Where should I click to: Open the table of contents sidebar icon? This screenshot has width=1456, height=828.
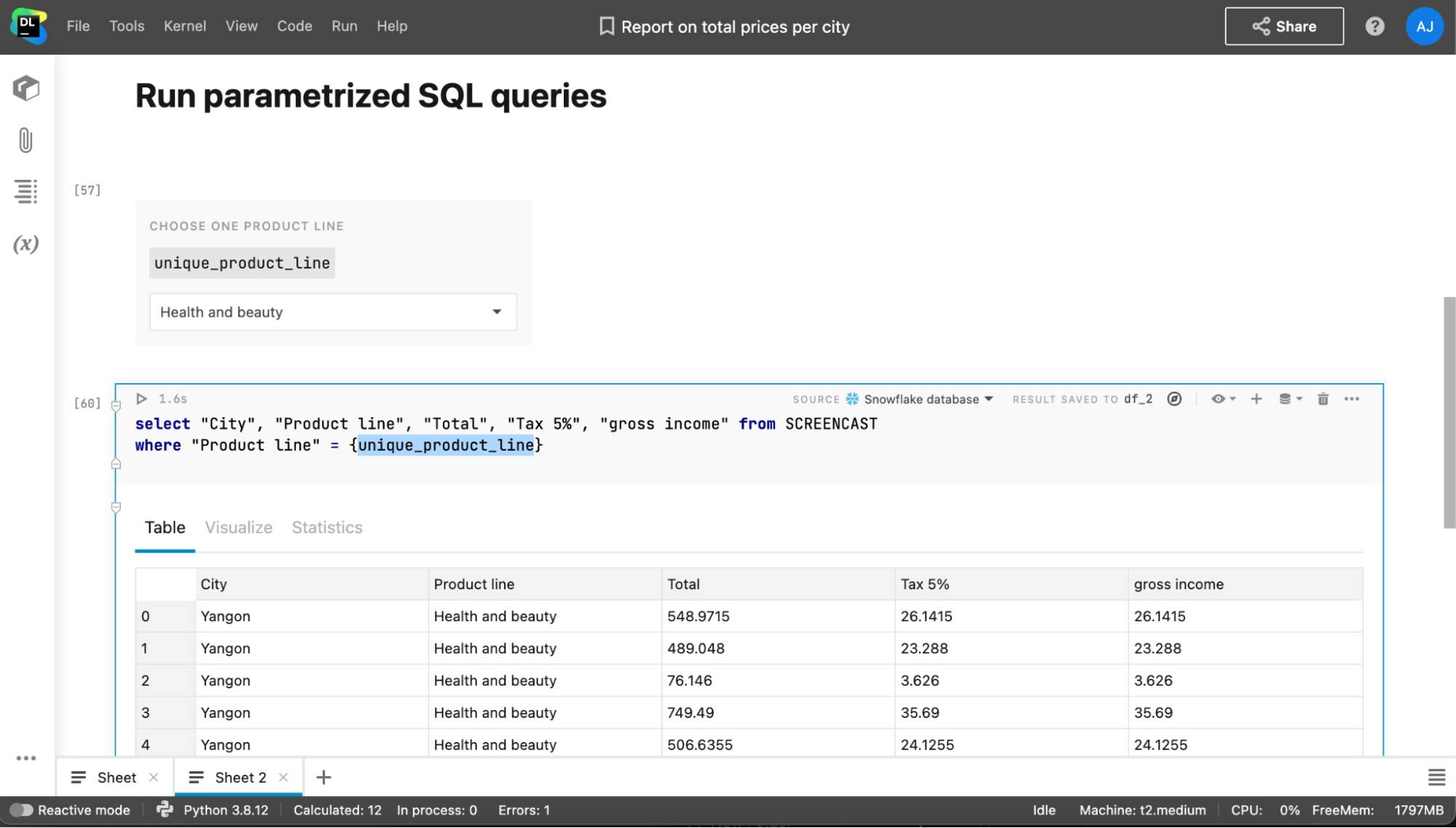click(25, 192)
